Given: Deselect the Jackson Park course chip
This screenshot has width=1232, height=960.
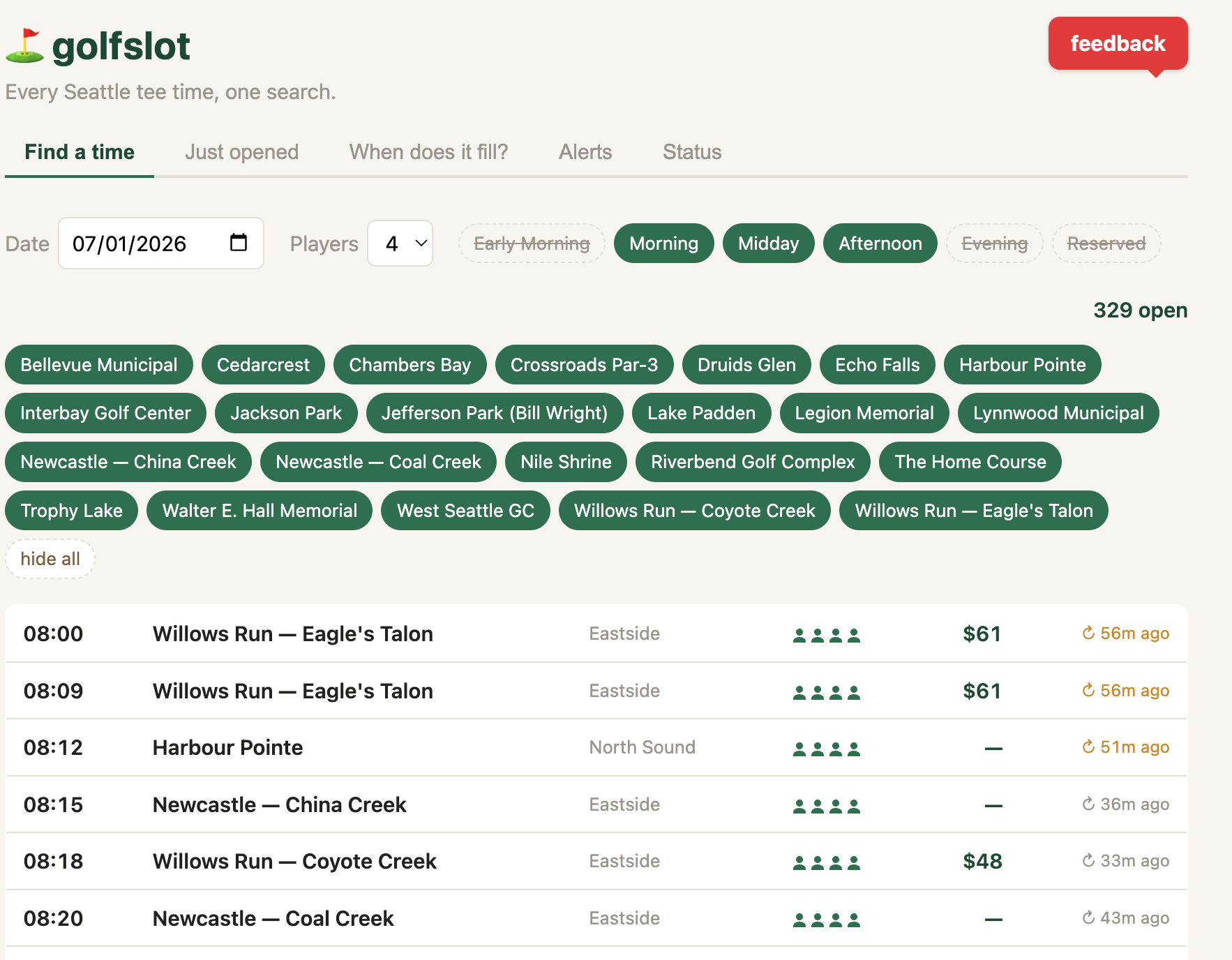Looking at the screenshot, I should (x=286, y=413).
